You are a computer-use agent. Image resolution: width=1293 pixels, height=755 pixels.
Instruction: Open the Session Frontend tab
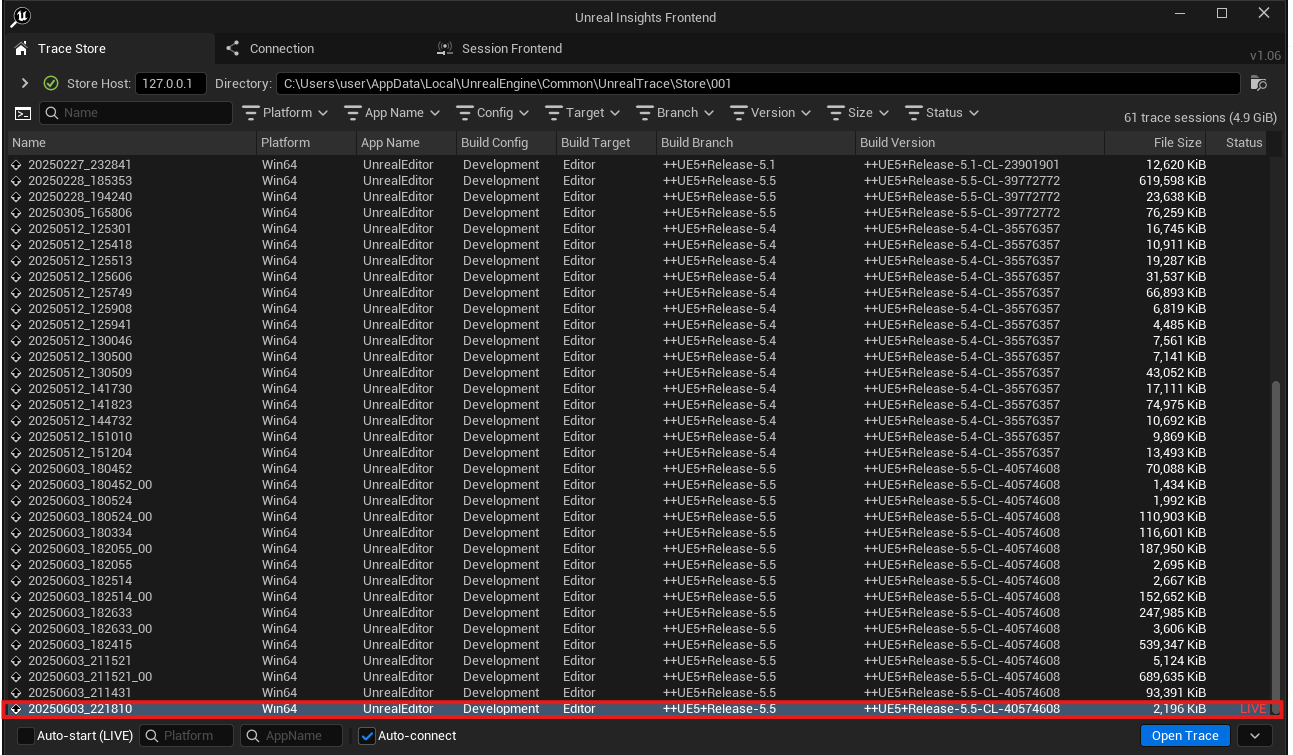pyautogui.click(x=499, y=48)
